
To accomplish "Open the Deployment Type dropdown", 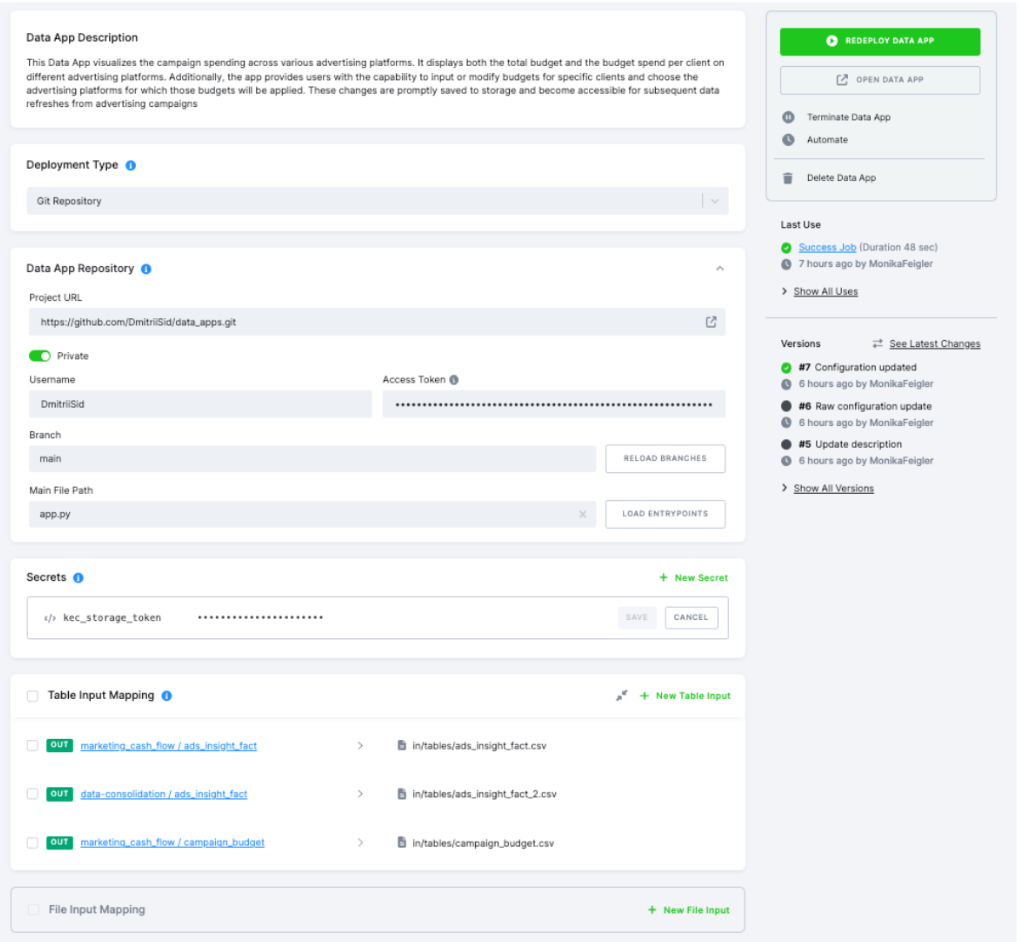I will 714,200.
